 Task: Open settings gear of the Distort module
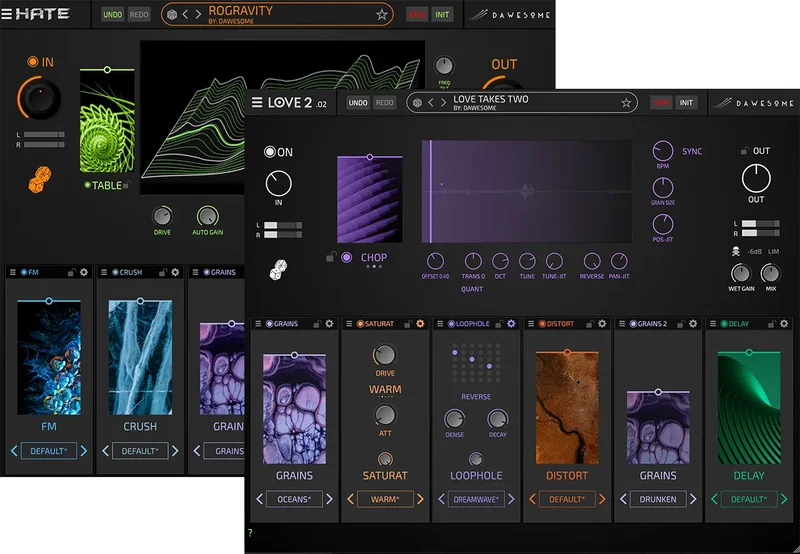(602, 323)
